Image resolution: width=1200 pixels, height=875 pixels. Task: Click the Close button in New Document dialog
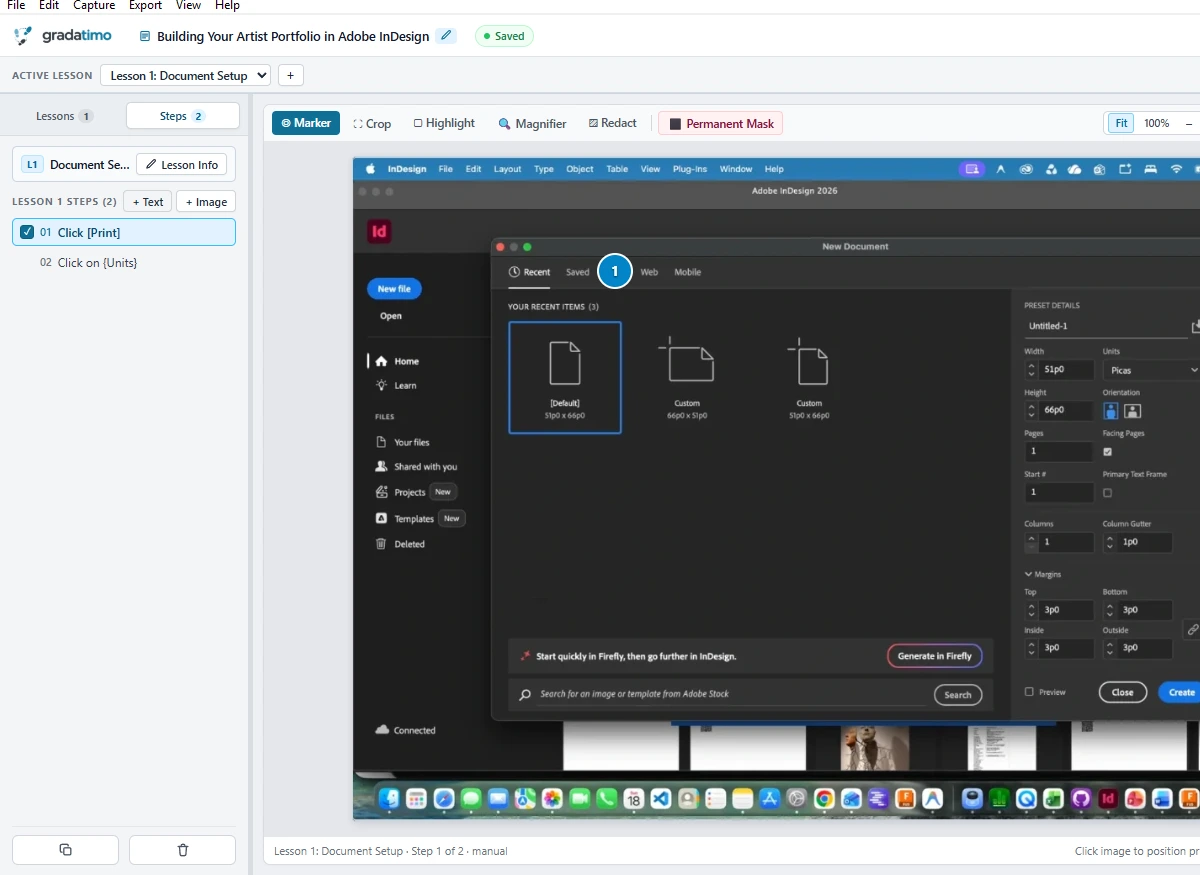pos(1122,692)
